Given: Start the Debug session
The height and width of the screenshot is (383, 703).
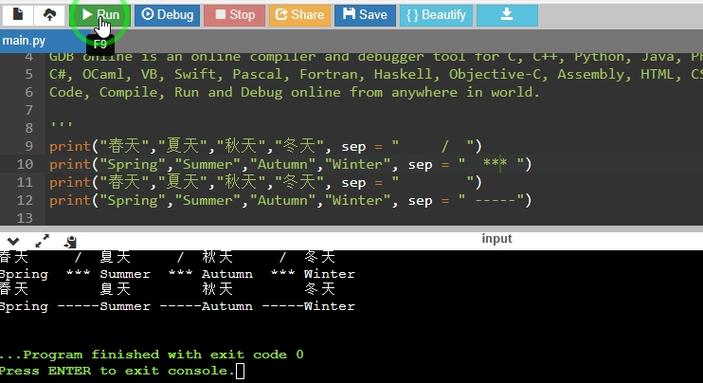Looking at the screenshot, I should (x=167, y=15).
